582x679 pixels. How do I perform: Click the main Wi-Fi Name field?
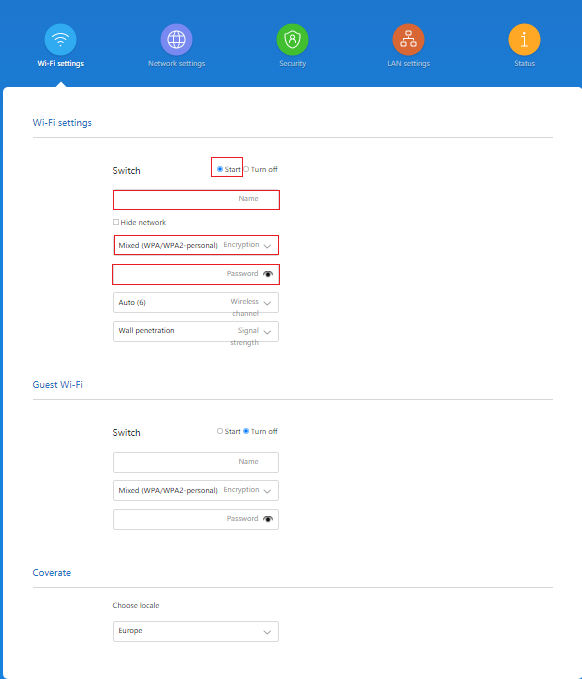(x=196, y=200)
